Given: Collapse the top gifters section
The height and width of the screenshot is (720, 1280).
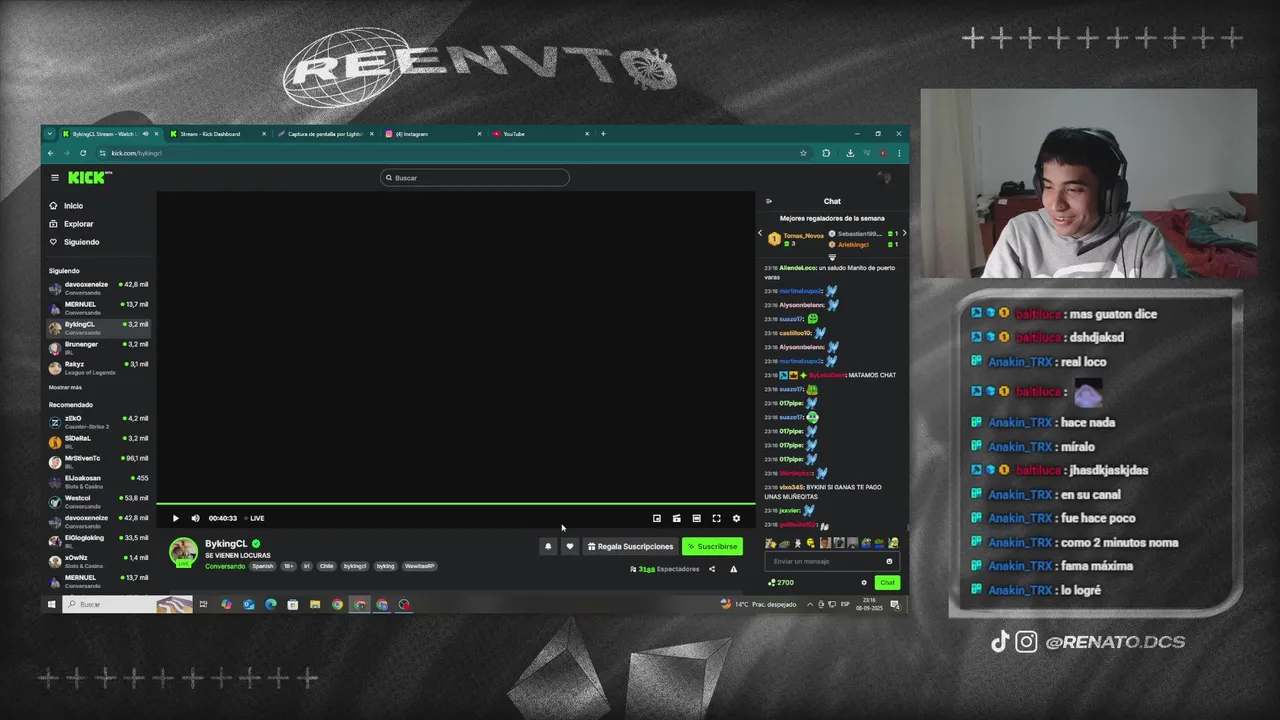Looking at the screenshot, I should pyautogui.click(x=832, y=258).
